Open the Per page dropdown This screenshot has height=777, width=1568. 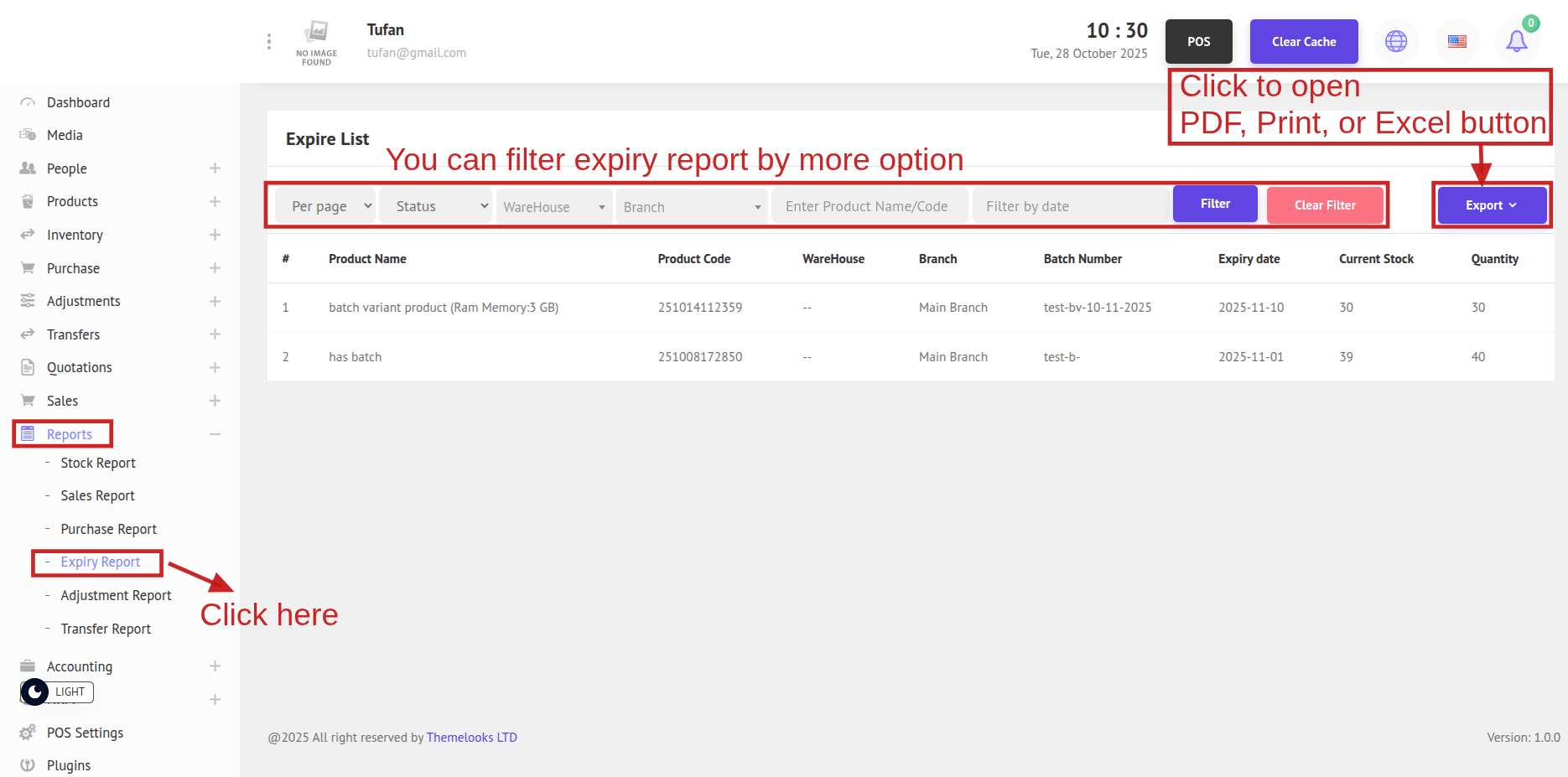331,206
